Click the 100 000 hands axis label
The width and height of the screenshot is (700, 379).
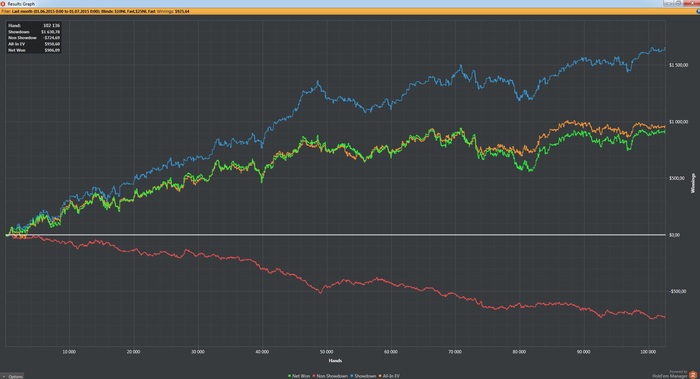coord(648,352)
